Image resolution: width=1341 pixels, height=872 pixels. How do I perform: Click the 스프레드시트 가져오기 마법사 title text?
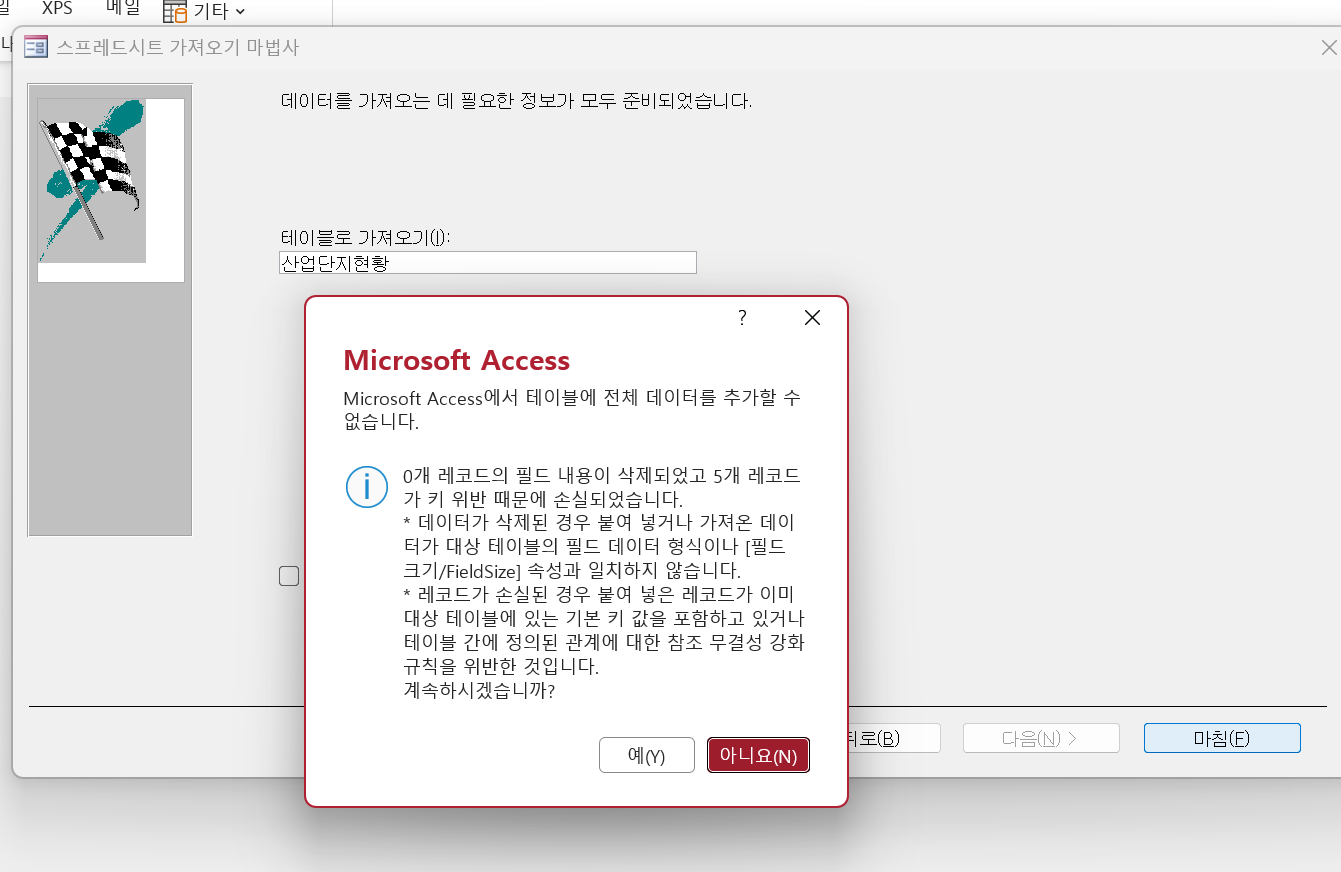click(x=177, y=47)
